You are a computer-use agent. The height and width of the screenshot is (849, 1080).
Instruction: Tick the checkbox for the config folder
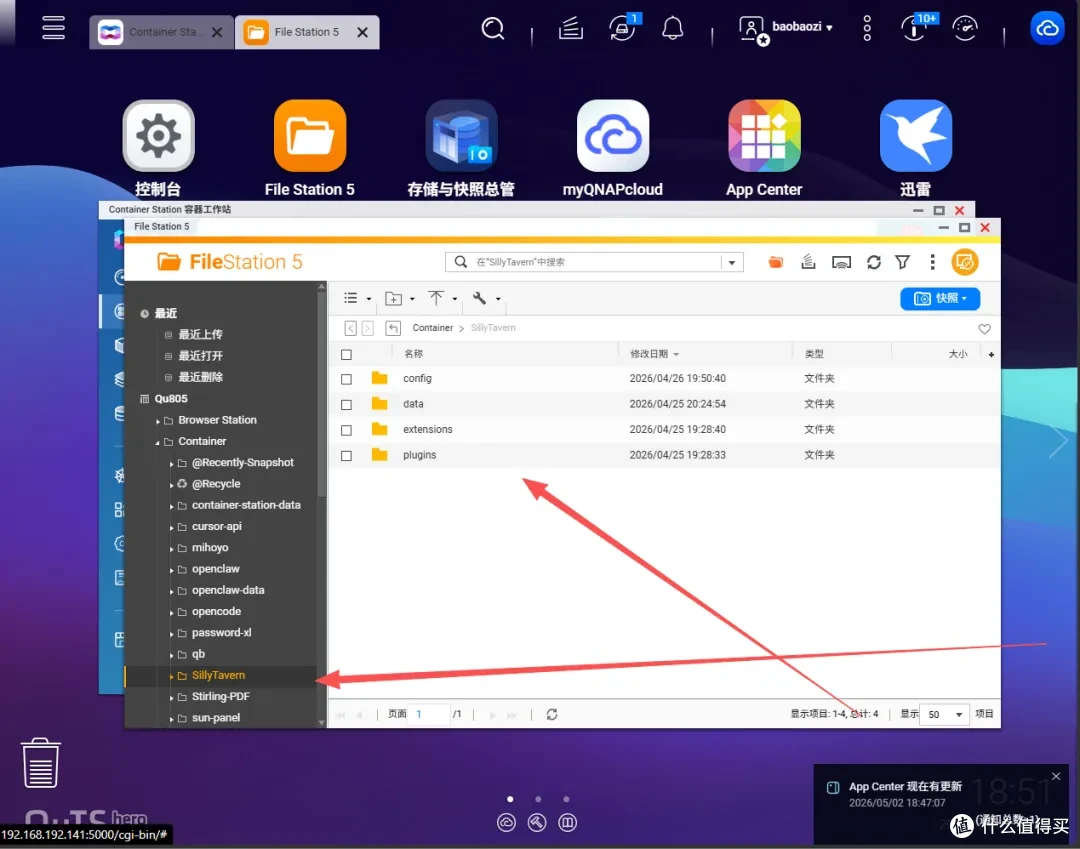[x=346, y=379]
